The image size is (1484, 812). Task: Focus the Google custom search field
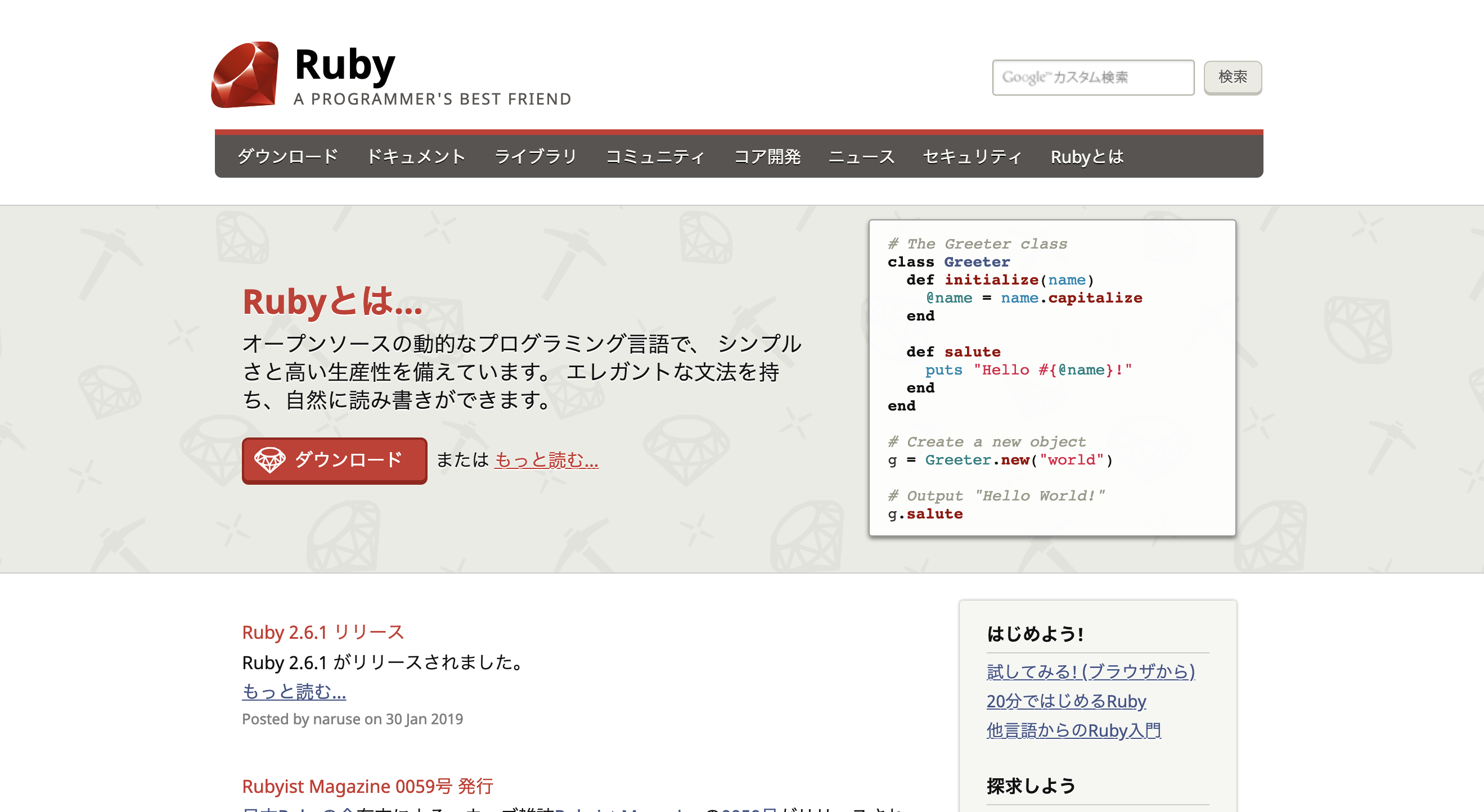tap(1093, 77)
